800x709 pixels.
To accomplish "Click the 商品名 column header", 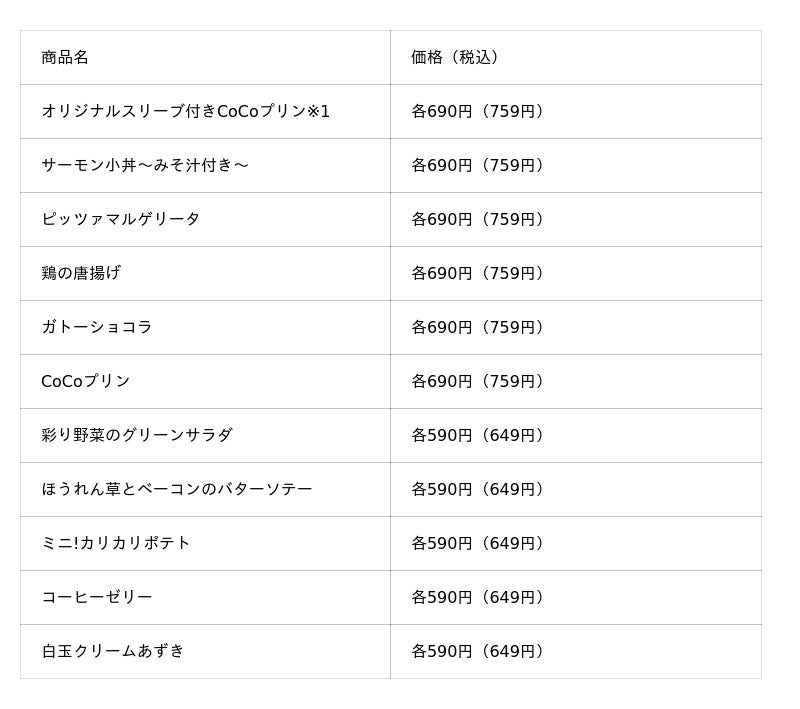I will coord(65,58).
